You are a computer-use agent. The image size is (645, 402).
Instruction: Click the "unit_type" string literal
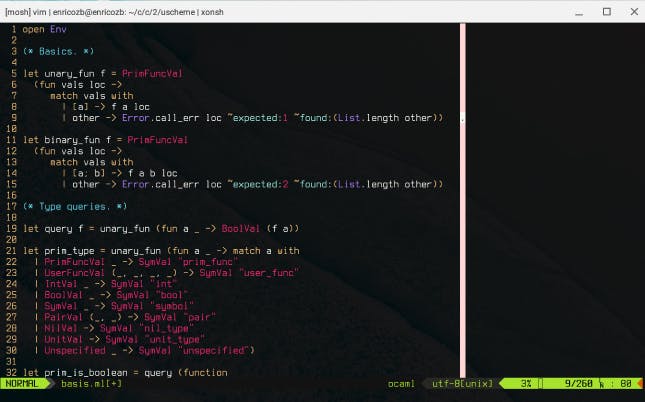pyautogui.click(x=174, y=340)
